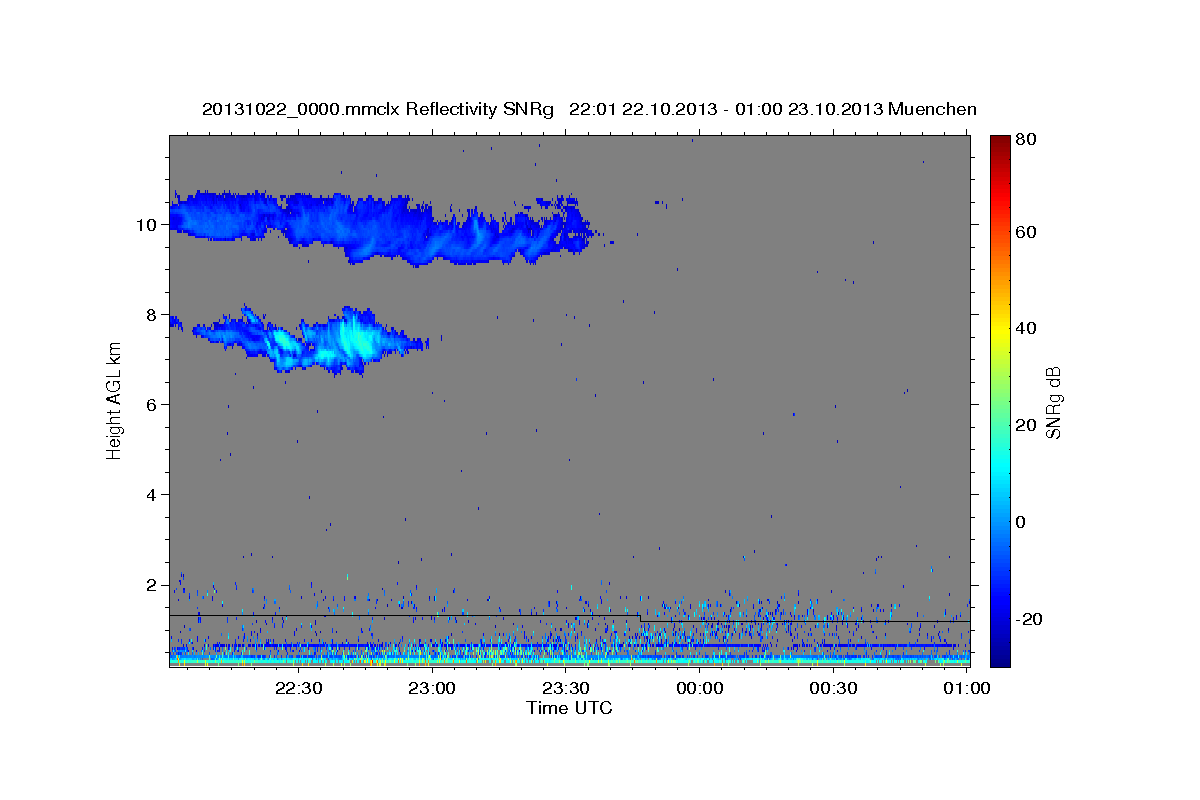
Task: Click the dark red top of colorbar
Action: pos(1000,143)
